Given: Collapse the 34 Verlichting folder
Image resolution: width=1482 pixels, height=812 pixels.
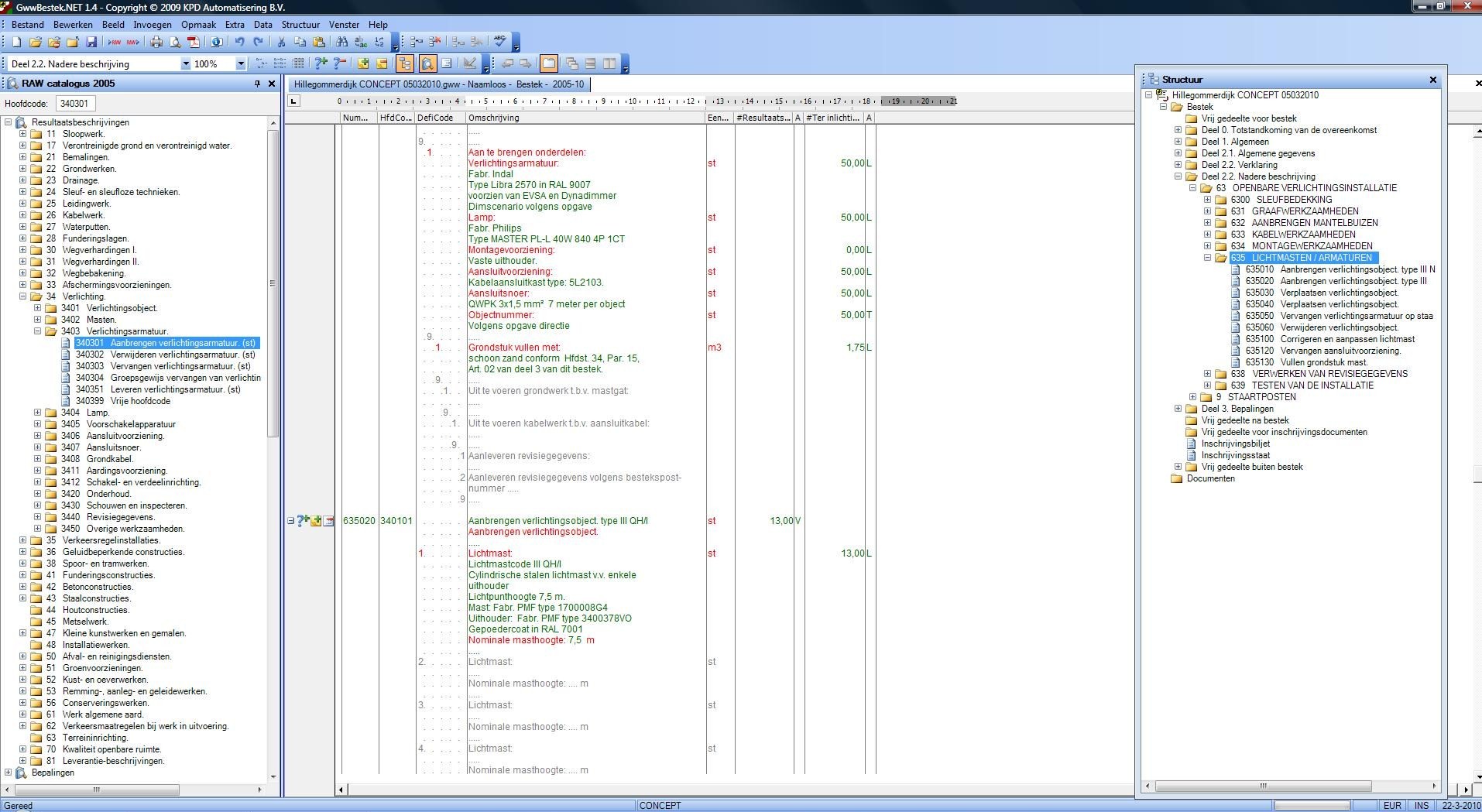Looking at the screenshot, I should (22, 296).
